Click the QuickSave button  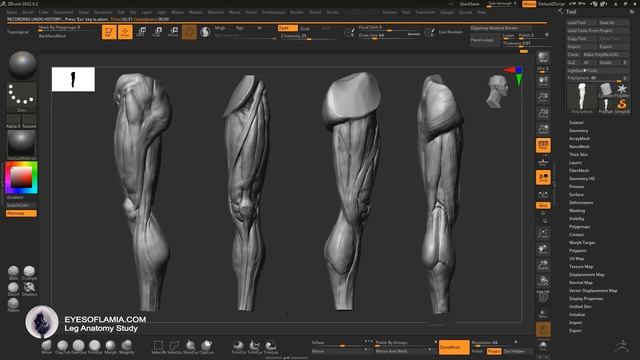click(x=469, y=4)
